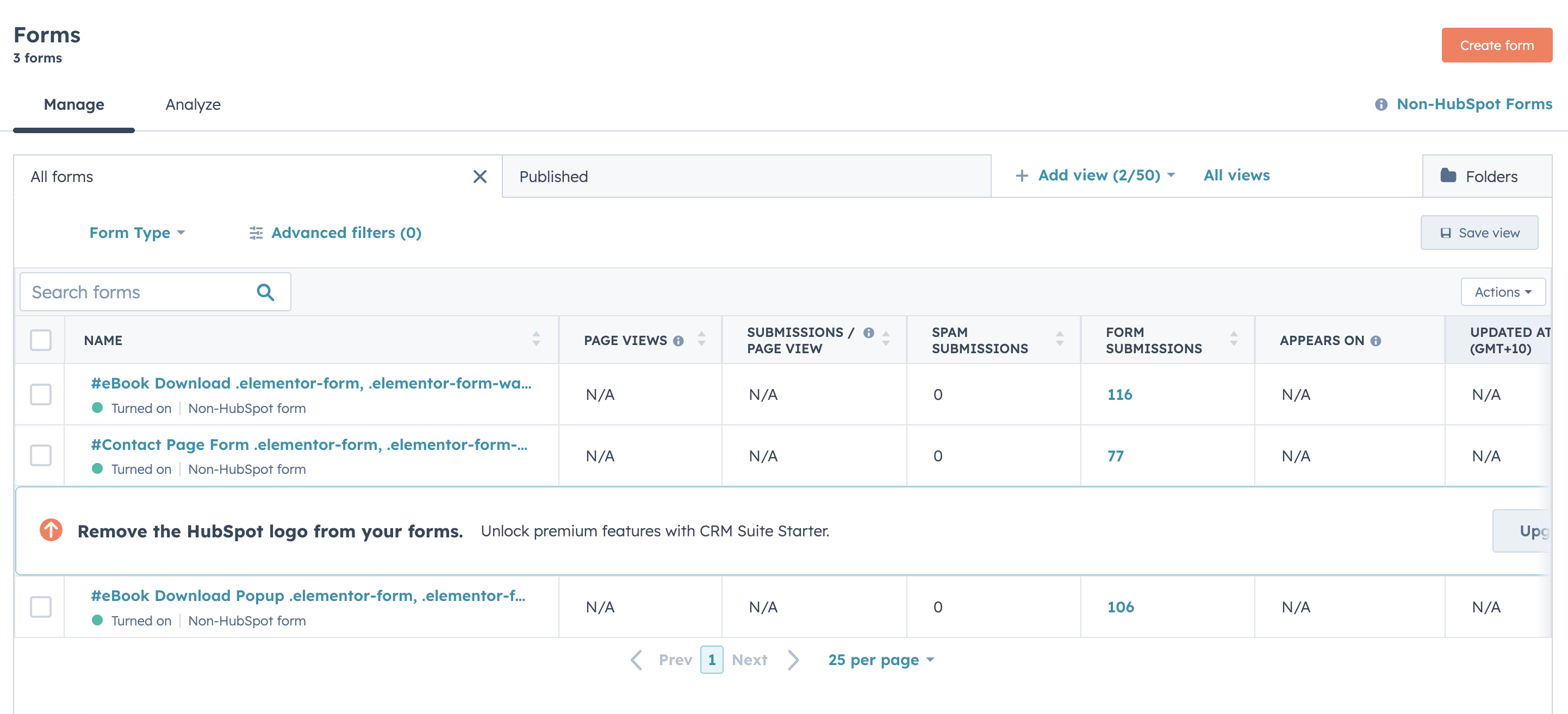Switch to the Analyze tab

193,104
